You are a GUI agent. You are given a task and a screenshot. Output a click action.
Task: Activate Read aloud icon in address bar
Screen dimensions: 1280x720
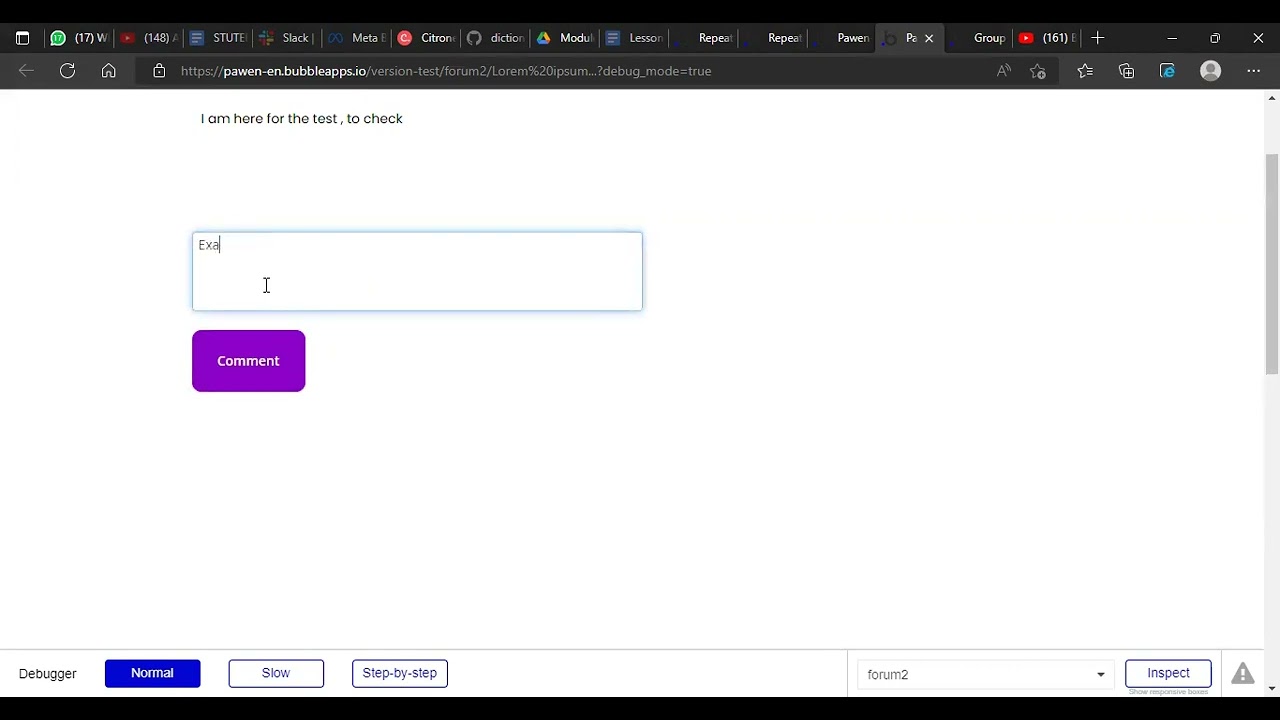(x=1004, y=71)
